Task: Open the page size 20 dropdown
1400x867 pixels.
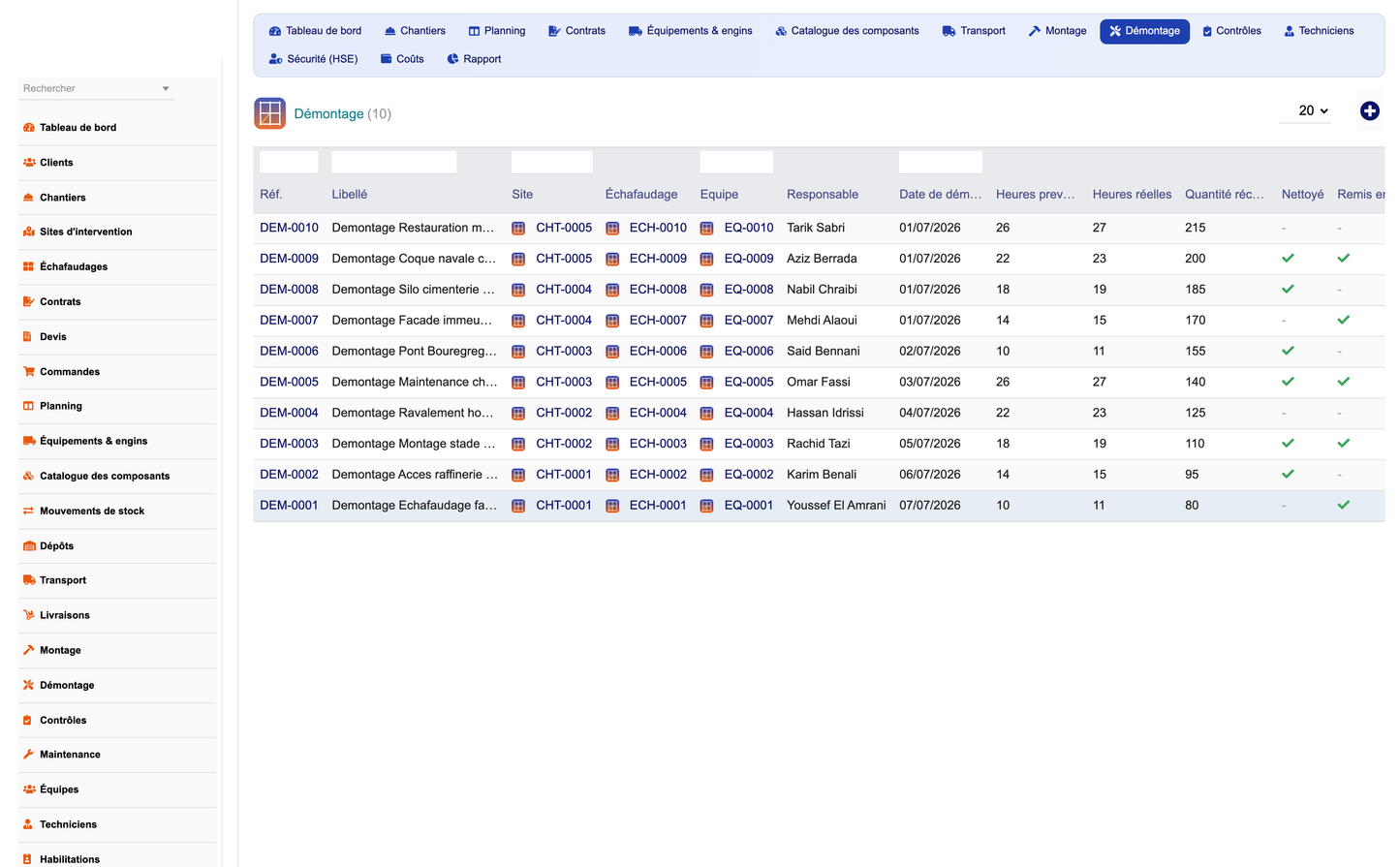Action: pos(1312,110)
